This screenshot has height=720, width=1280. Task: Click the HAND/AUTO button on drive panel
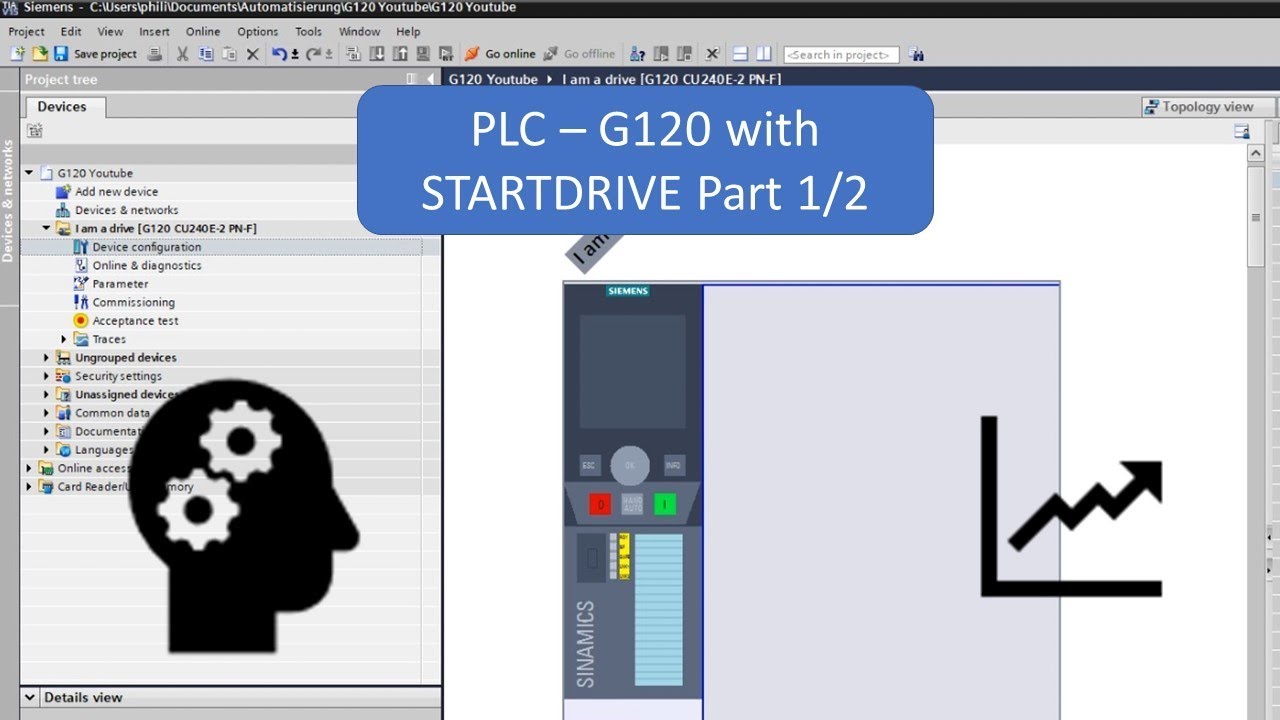[x=632, y=505]
